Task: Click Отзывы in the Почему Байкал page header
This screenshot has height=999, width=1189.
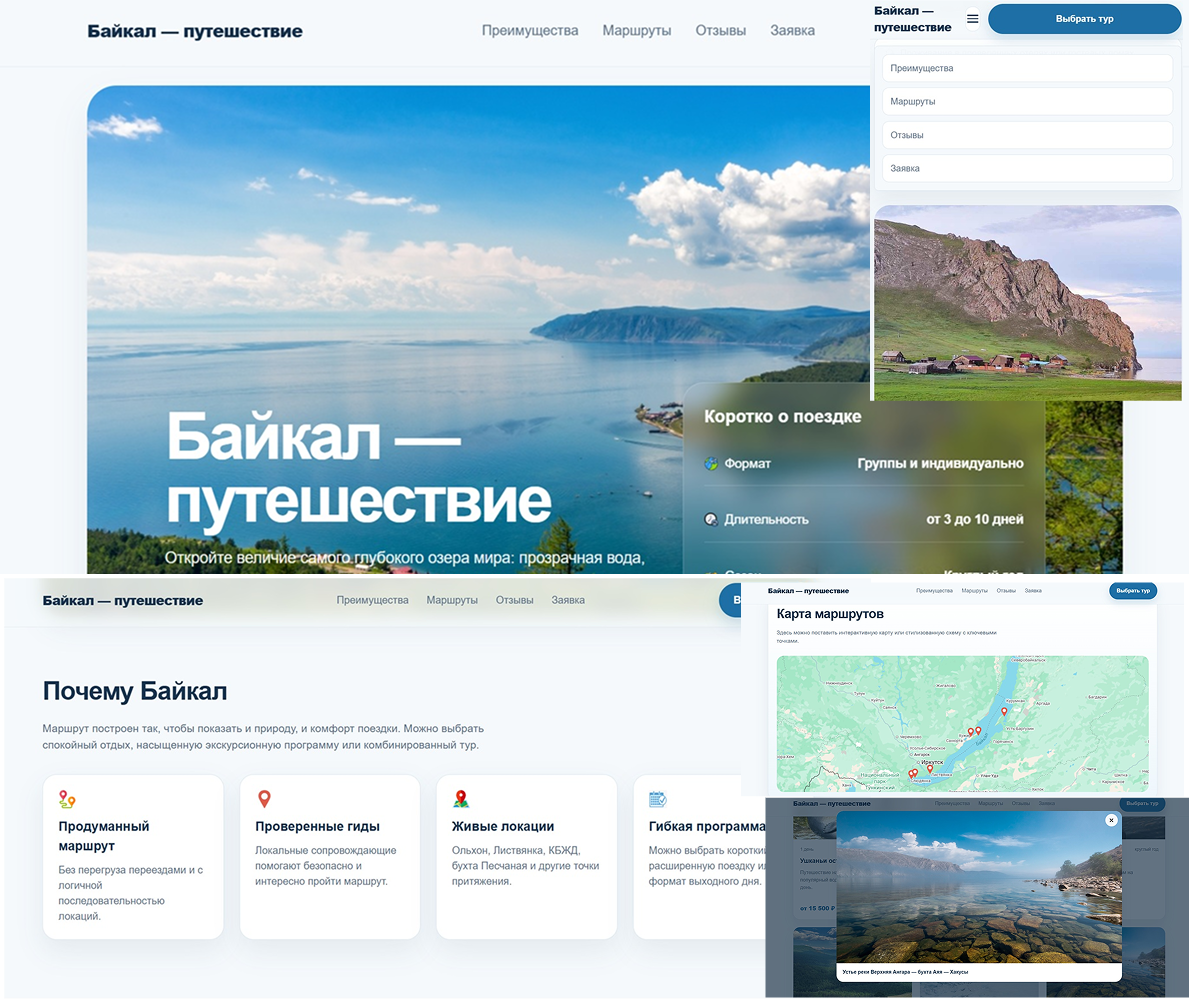Action: coord(514,600)
